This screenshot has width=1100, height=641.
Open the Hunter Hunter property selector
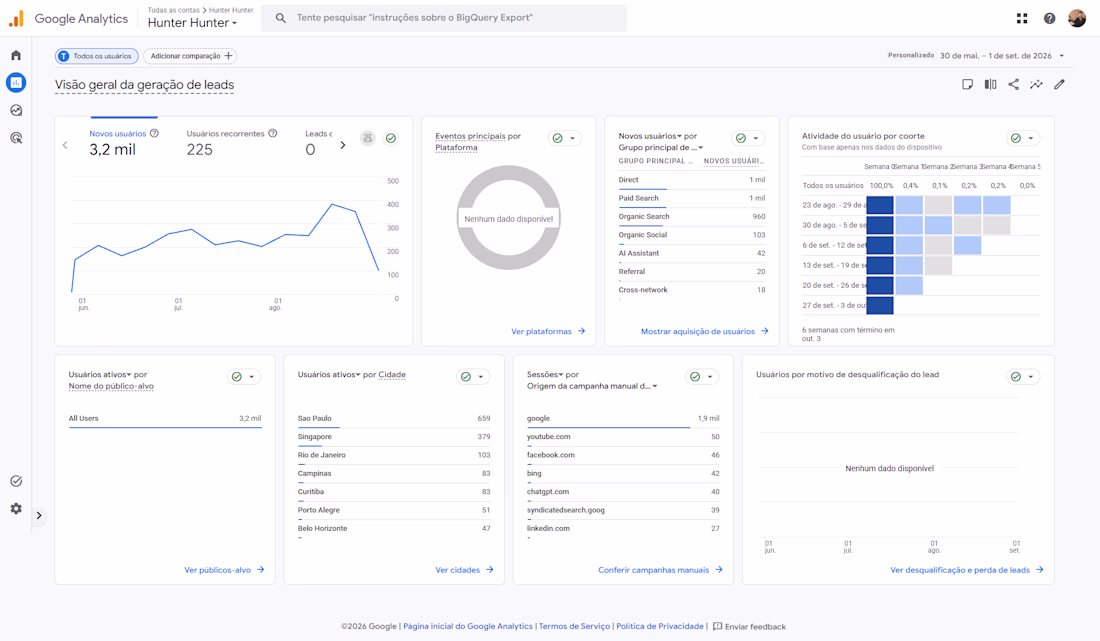click(x=192, y=22)
